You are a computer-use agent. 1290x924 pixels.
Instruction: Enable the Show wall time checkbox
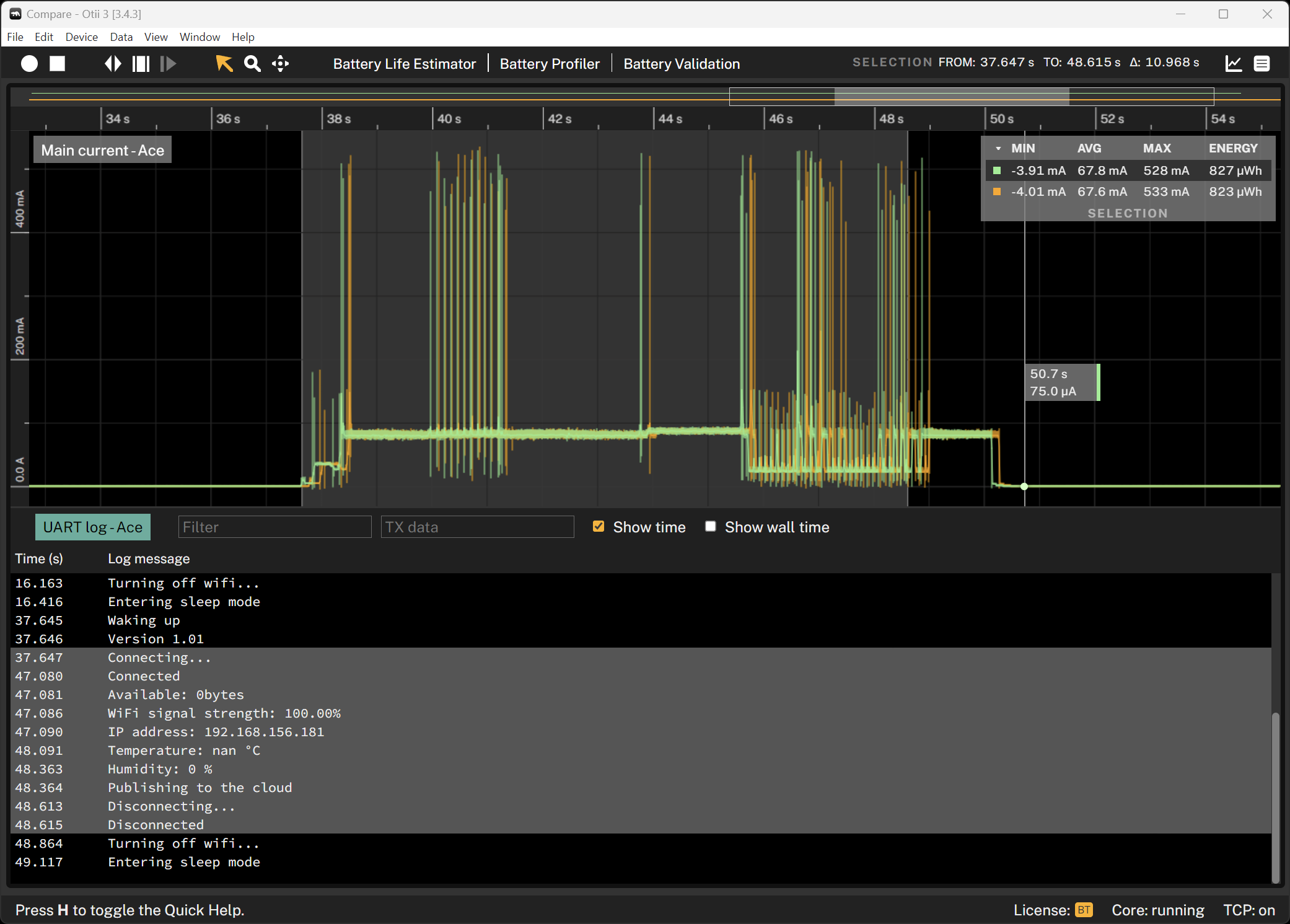point(711,527)
